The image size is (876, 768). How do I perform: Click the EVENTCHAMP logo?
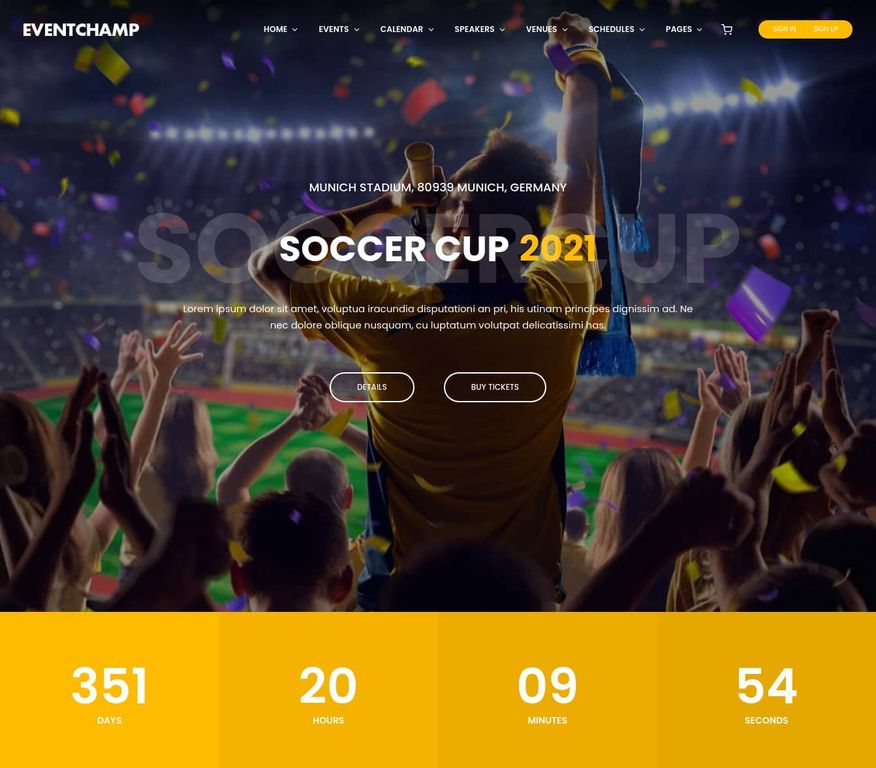tap(81, 30)
